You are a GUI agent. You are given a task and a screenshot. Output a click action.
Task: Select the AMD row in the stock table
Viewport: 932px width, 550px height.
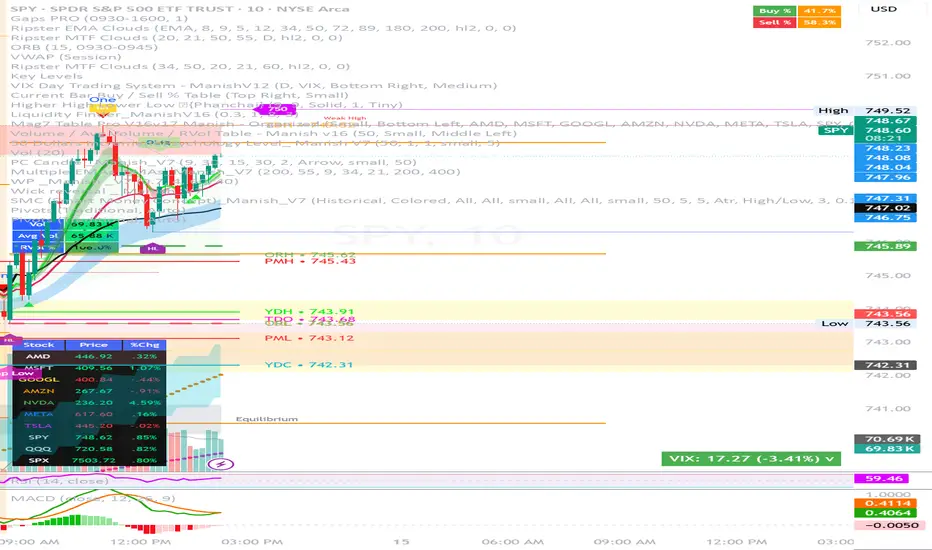89,357
